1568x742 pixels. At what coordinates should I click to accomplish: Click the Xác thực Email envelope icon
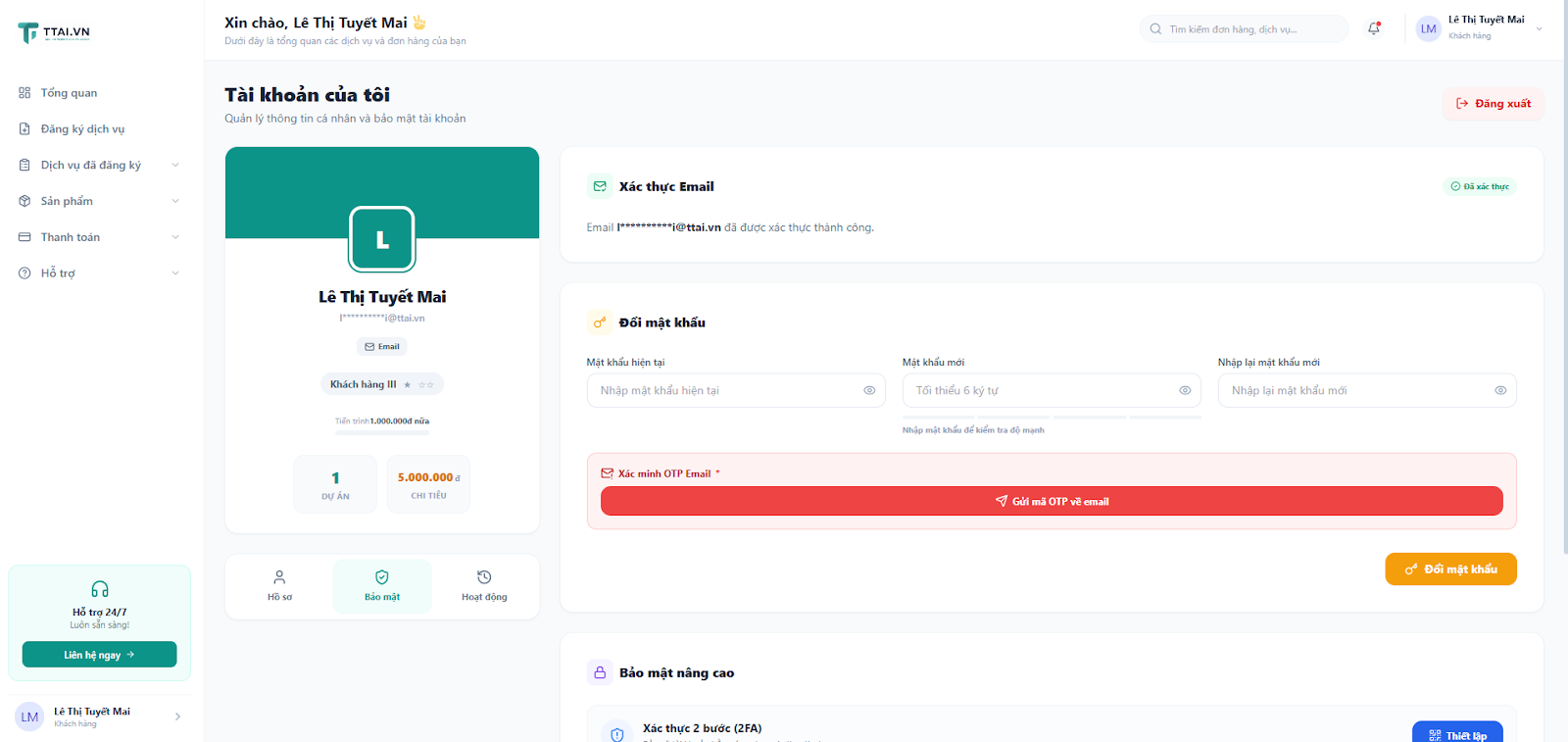click(600, 186)
